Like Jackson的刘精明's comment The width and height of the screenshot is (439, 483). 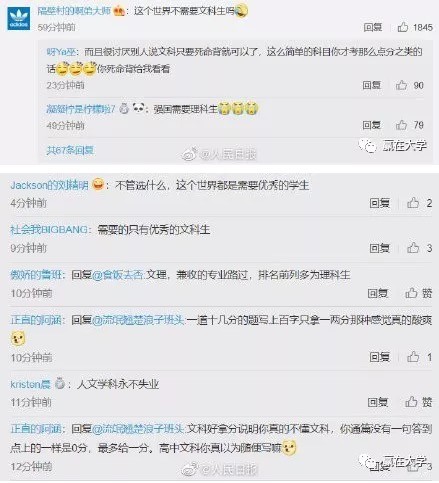point(413,203)
